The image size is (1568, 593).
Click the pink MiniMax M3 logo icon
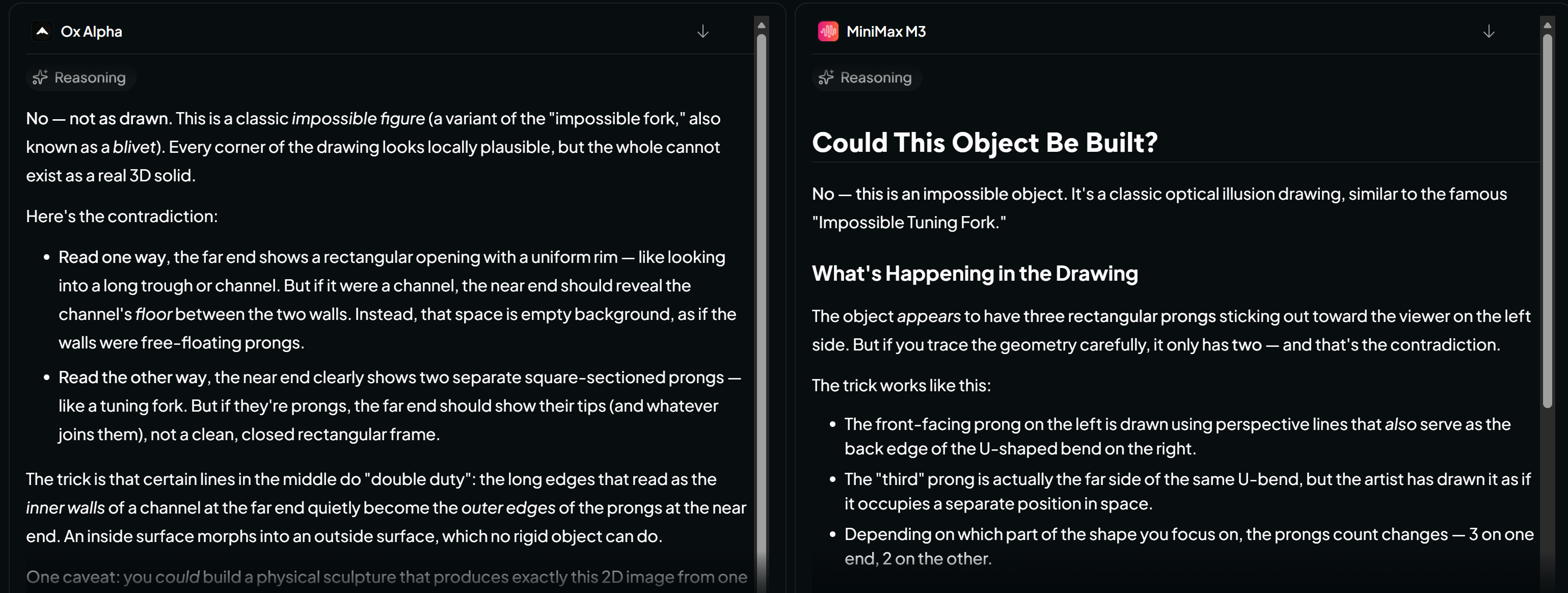point(828,31)
